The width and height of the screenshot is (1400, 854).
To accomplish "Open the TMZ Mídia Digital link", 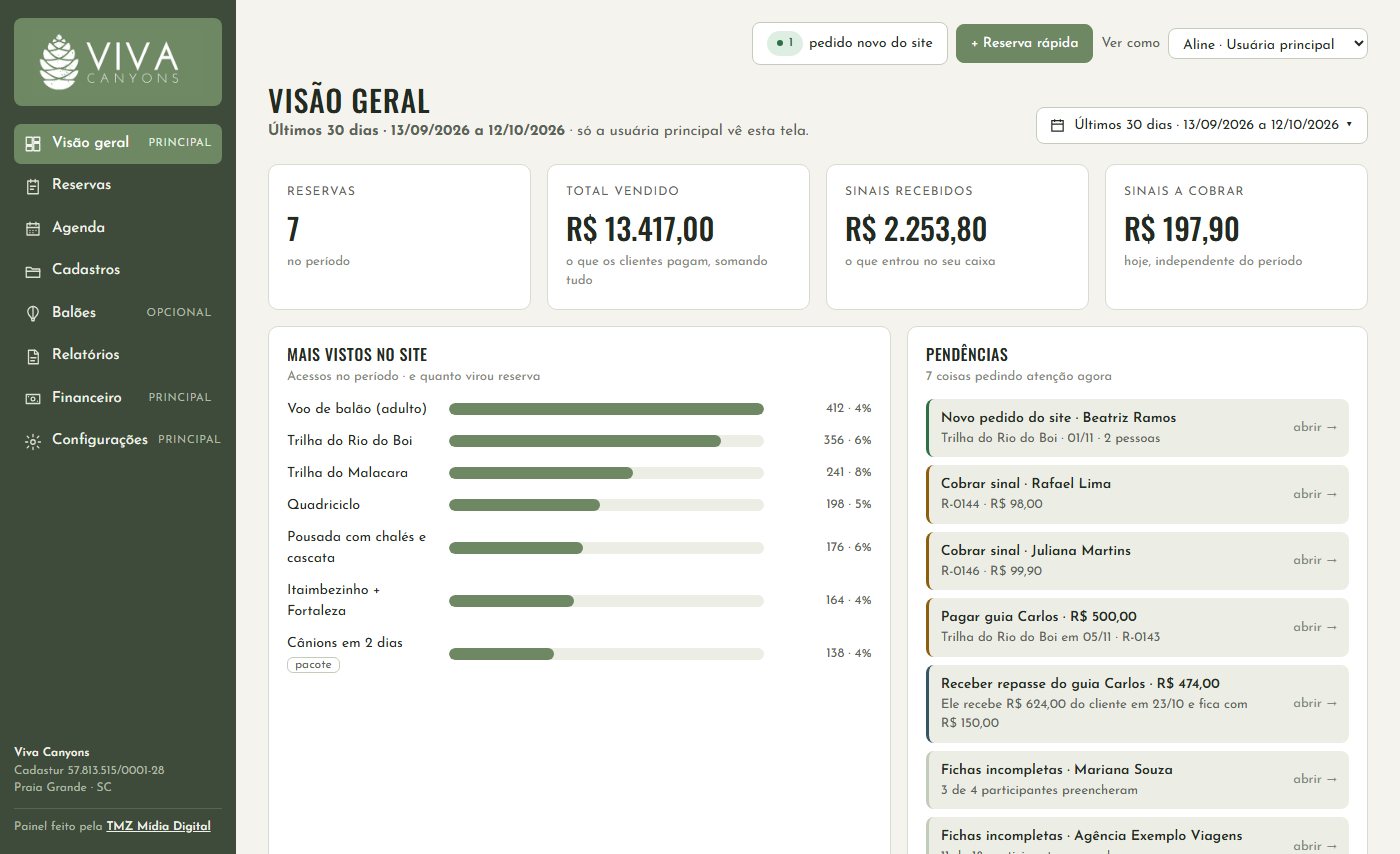I will 158,826.
